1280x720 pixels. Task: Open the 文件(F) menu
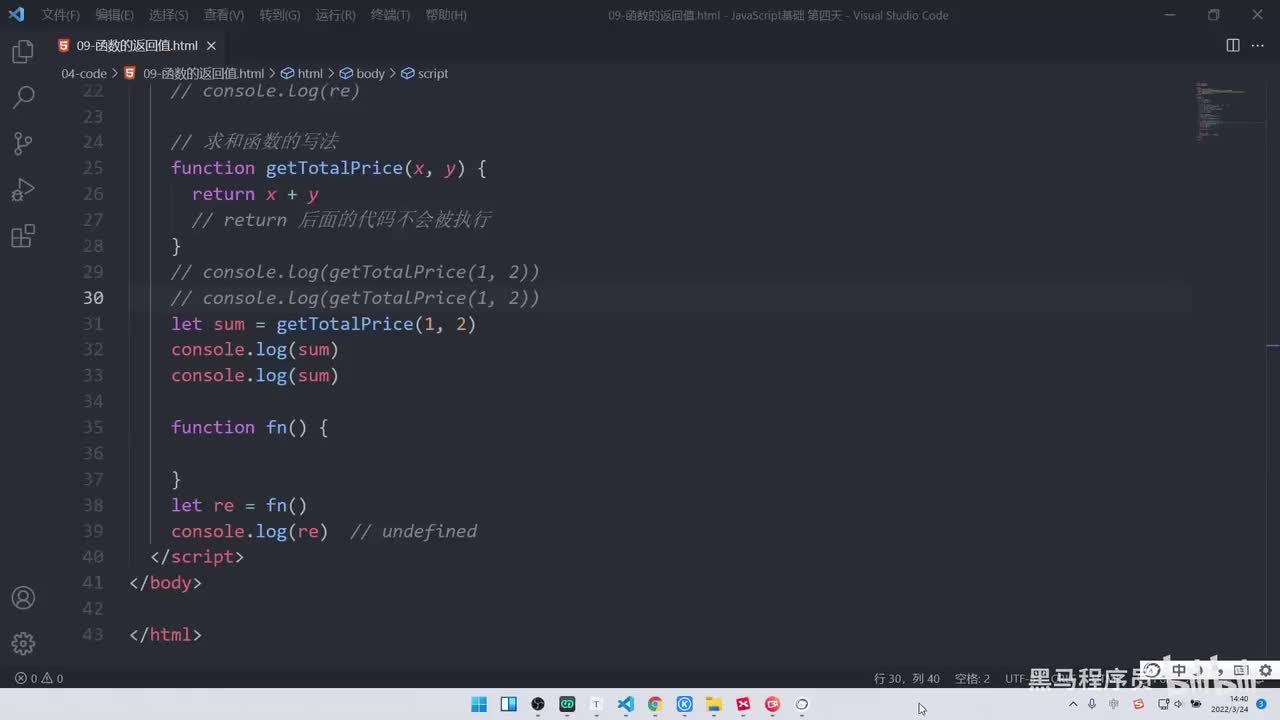[61, 15]
